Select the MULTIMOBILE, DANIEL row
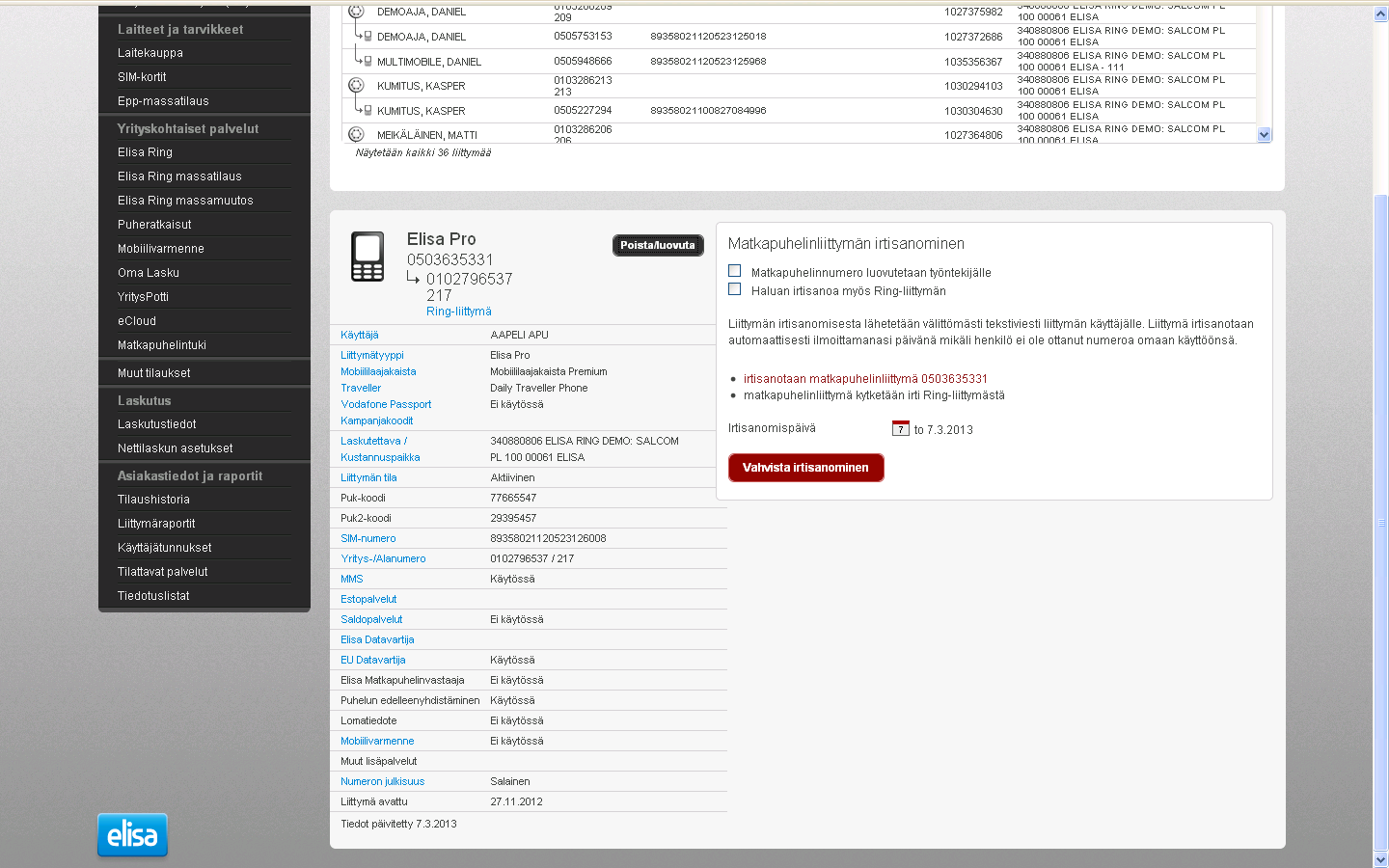 coord(800,61)
